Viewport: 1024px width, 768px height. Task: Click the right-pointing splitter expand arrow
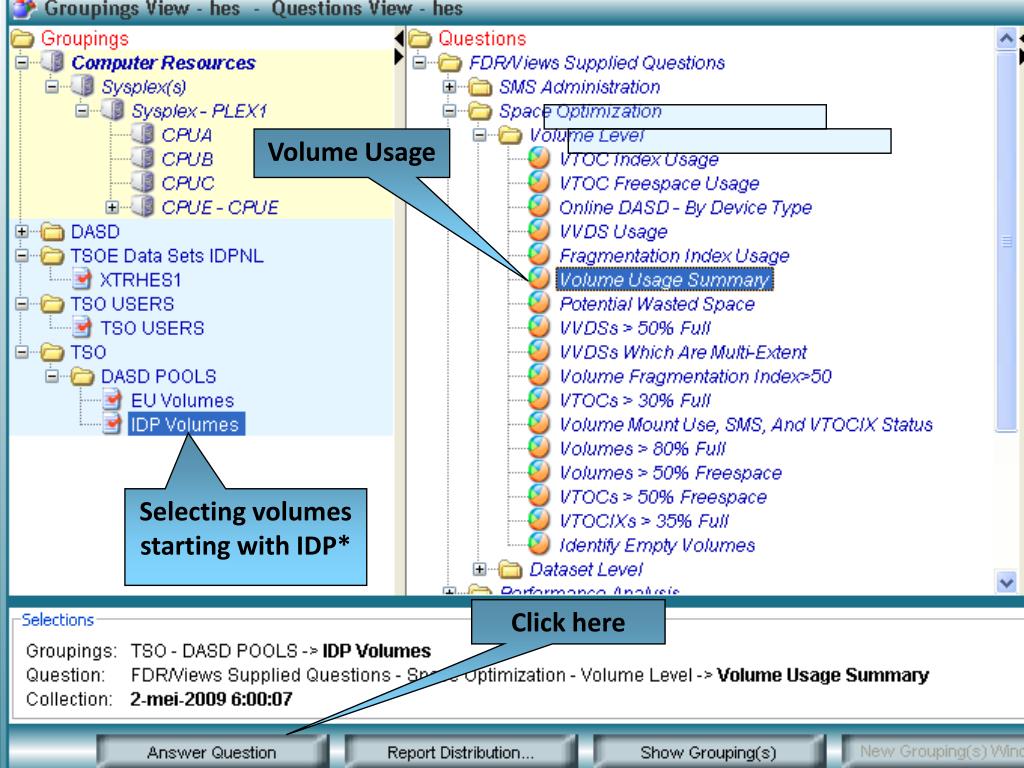point(399,57)
